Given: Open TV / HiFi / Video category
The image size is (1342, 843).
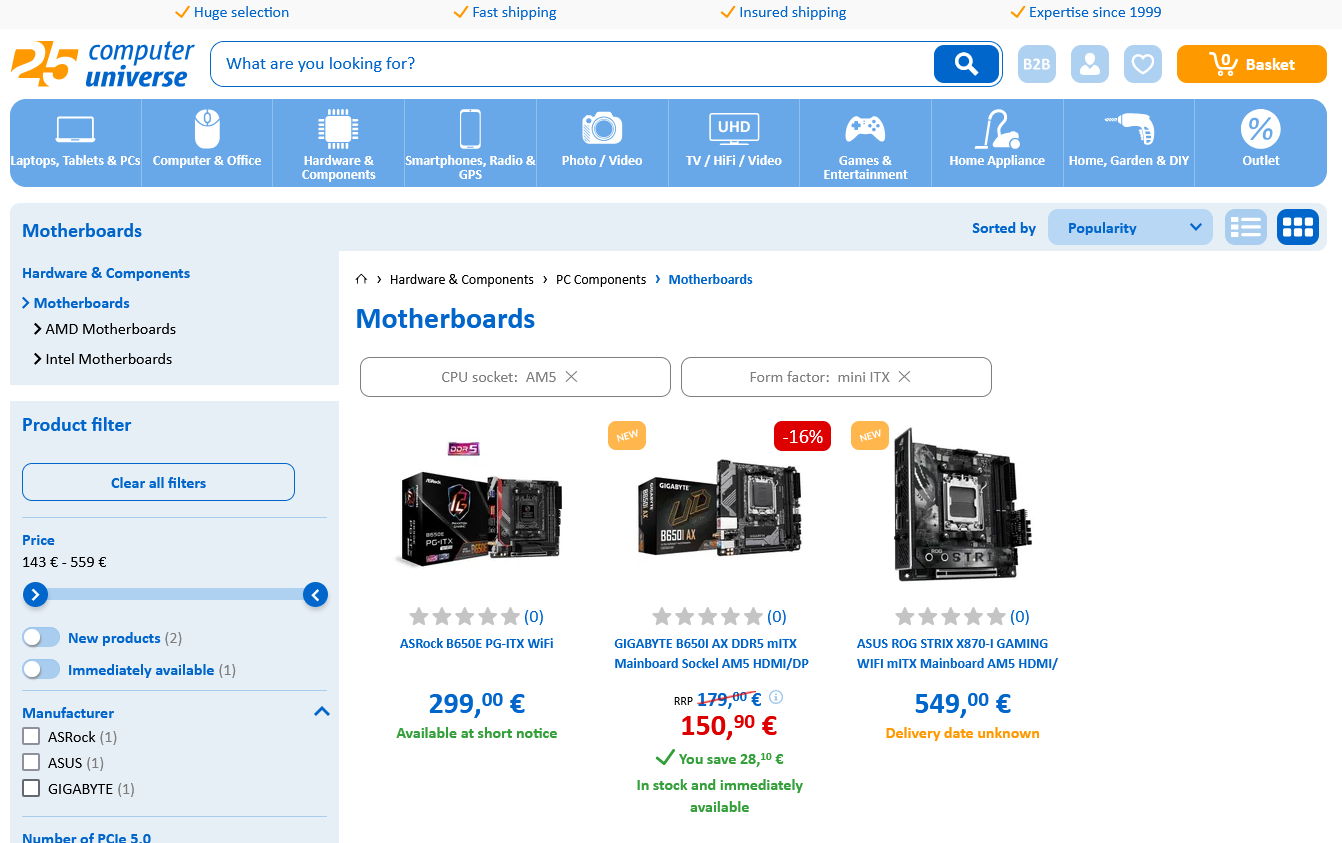Looking at the screenshot, I should [x=734, y=143].
